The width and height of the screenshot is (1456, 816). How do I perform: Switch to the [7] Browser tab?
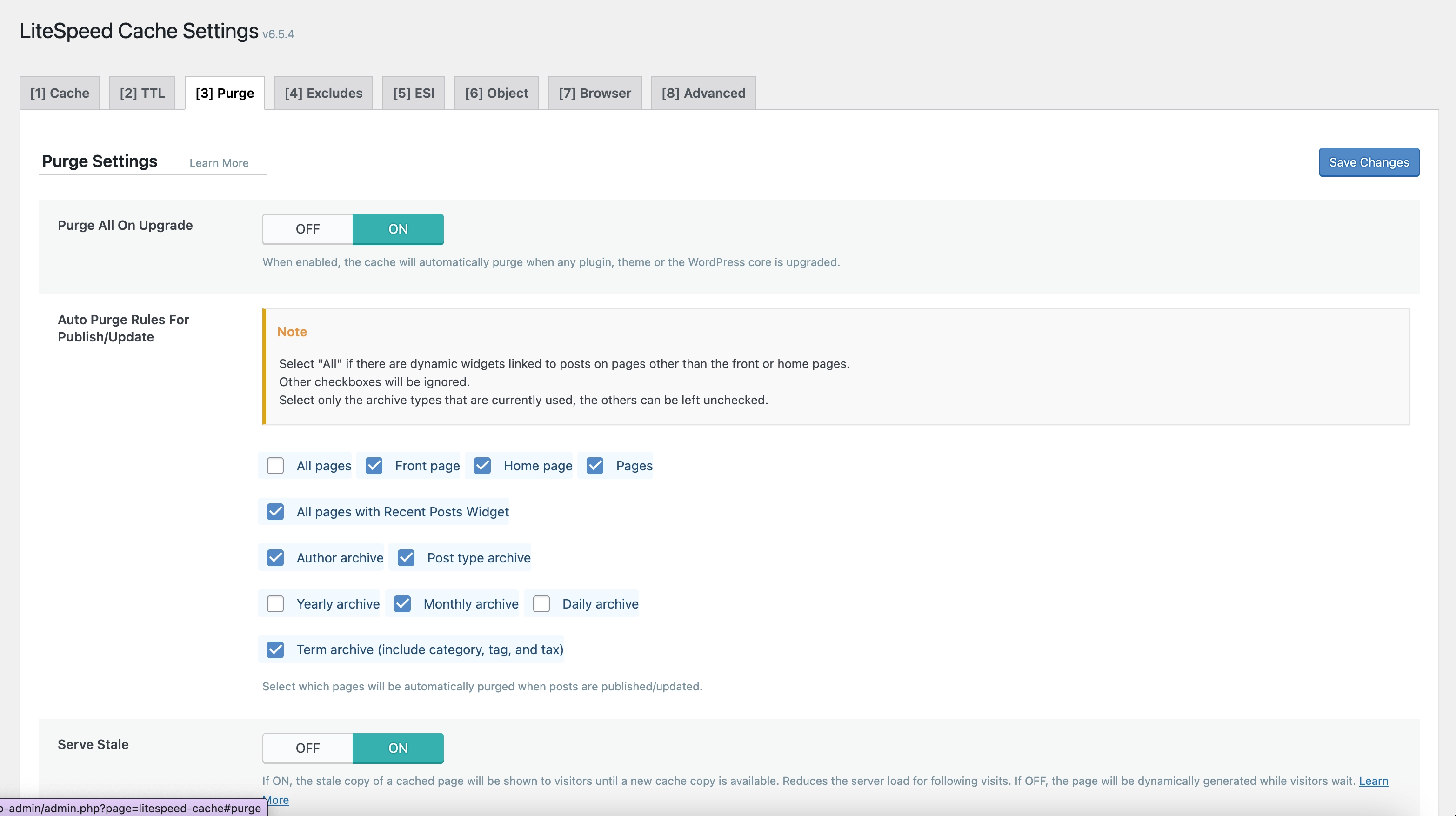click(594, 93)
